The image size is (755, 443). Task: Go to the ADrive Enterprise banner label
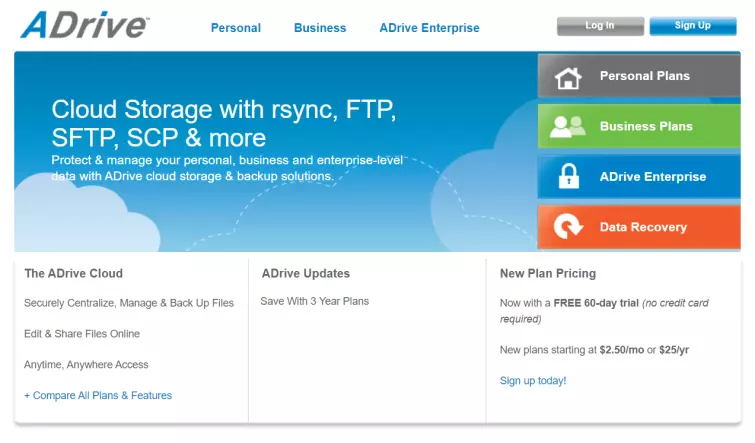(652, 177)
